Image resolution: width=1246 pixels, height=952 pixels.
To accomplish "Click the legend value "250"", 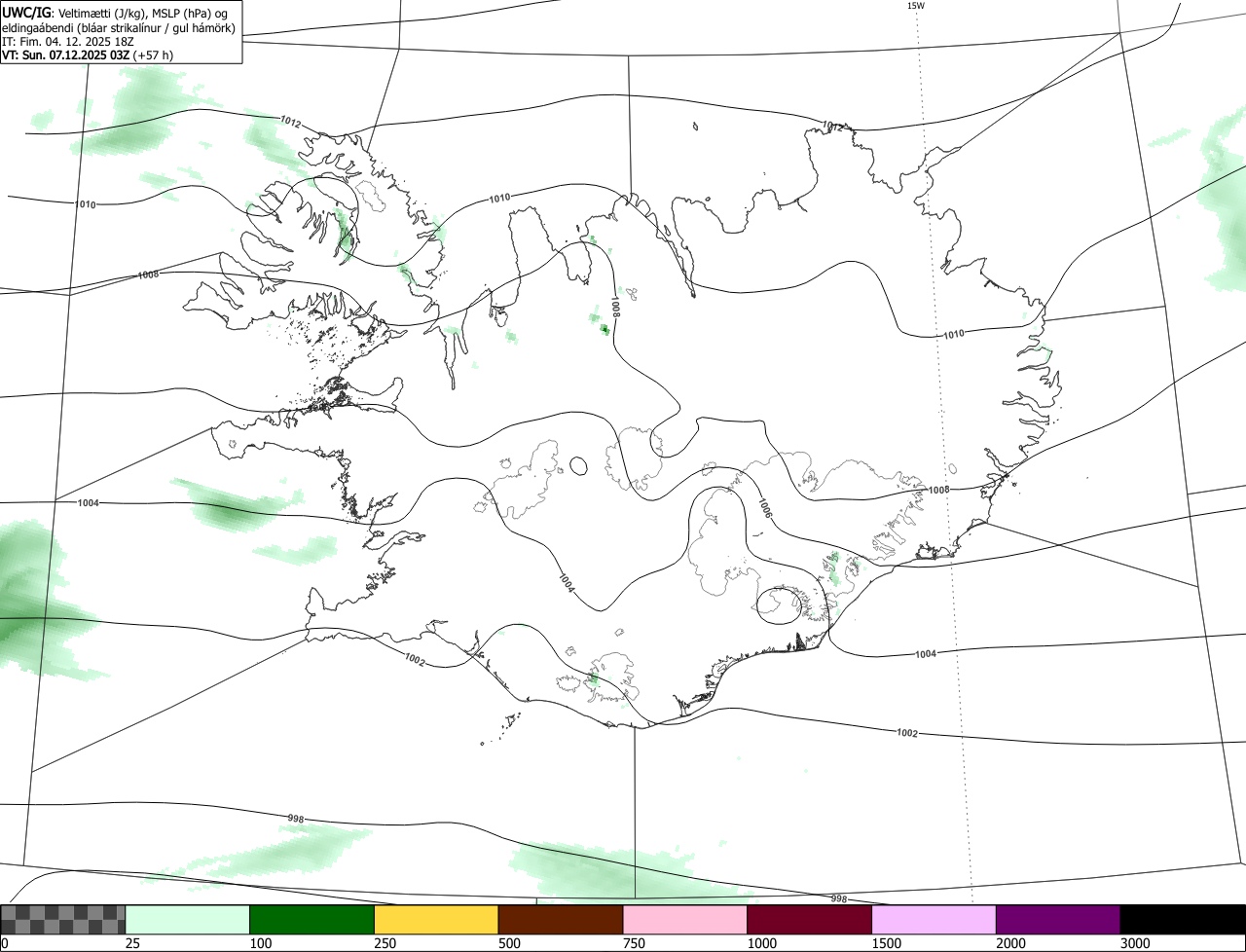I will pos(386,943).
